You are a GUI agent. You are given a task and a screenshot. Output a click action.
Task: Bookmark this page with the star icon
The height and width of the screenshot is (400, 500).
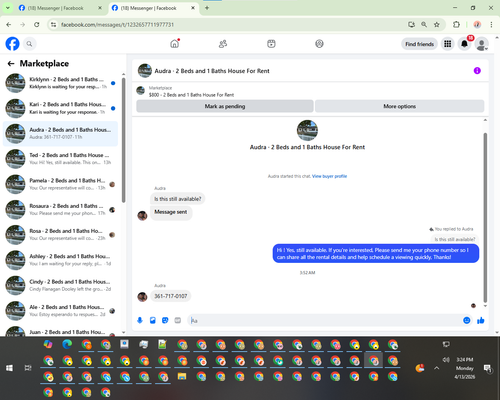(x=437, y=24)
